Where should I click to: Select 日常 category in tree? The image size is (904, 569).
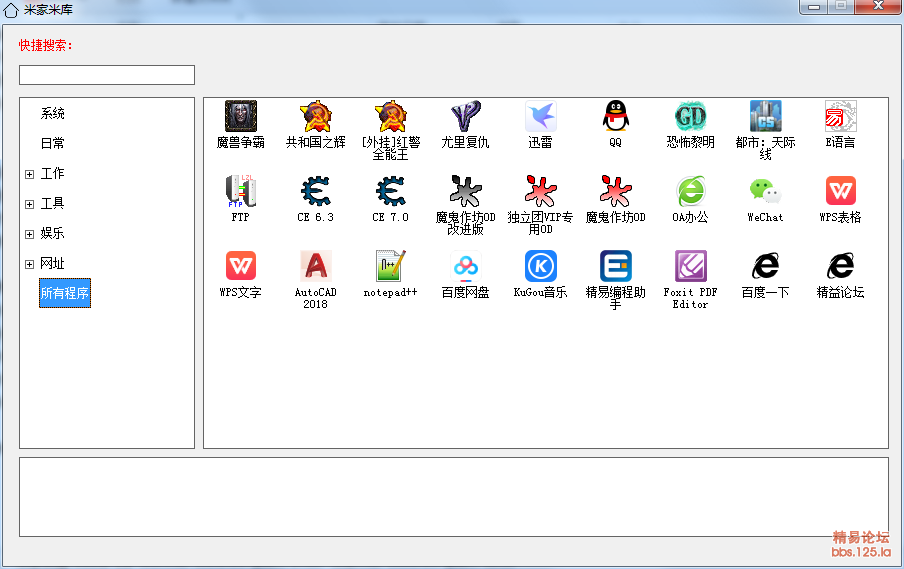[52, 144]
